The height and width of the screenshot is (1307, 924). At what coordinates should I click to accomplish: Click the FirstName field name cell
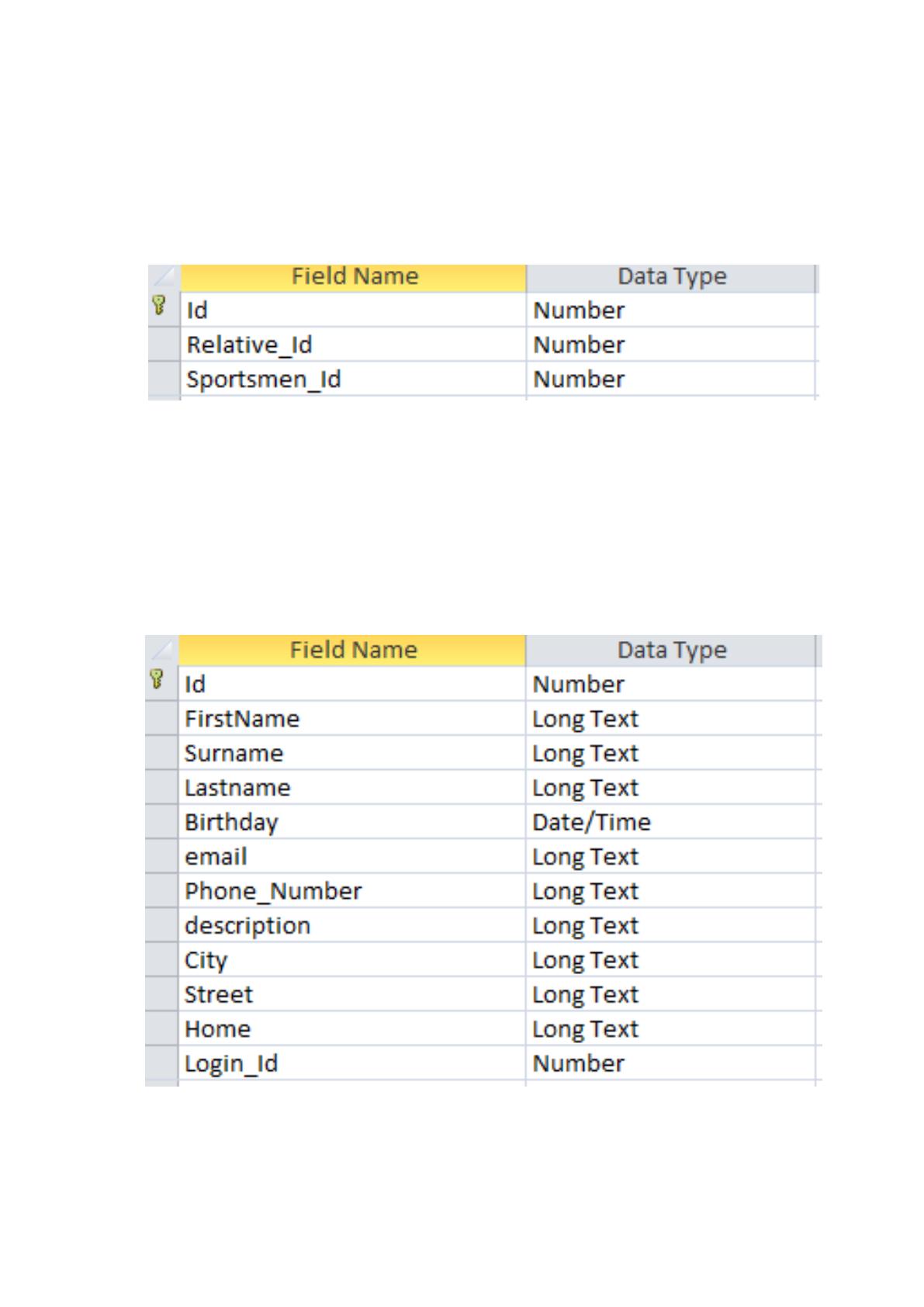(352, 719)
